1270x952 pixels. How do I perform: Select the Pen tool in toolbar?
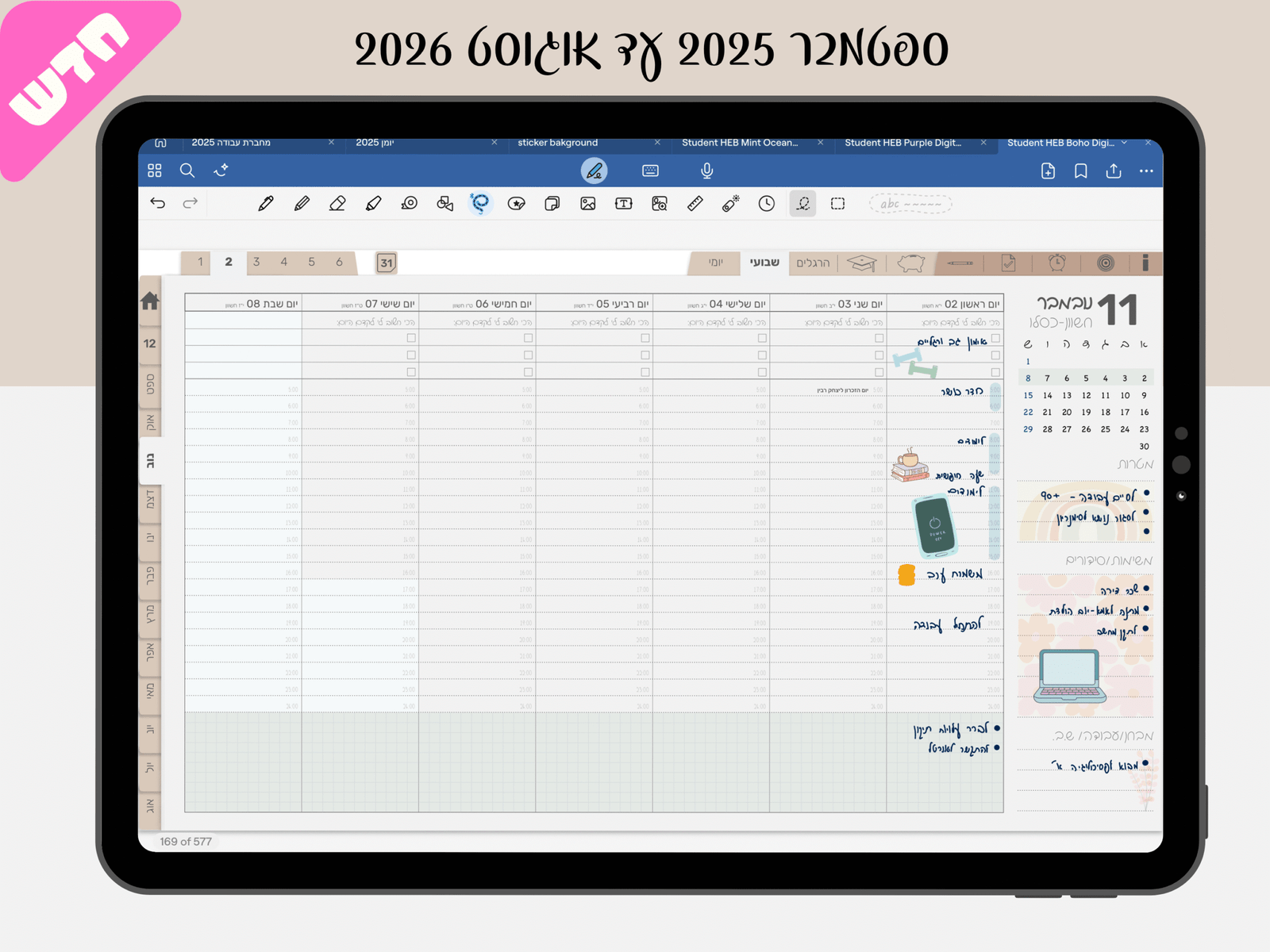click(266, 204)
